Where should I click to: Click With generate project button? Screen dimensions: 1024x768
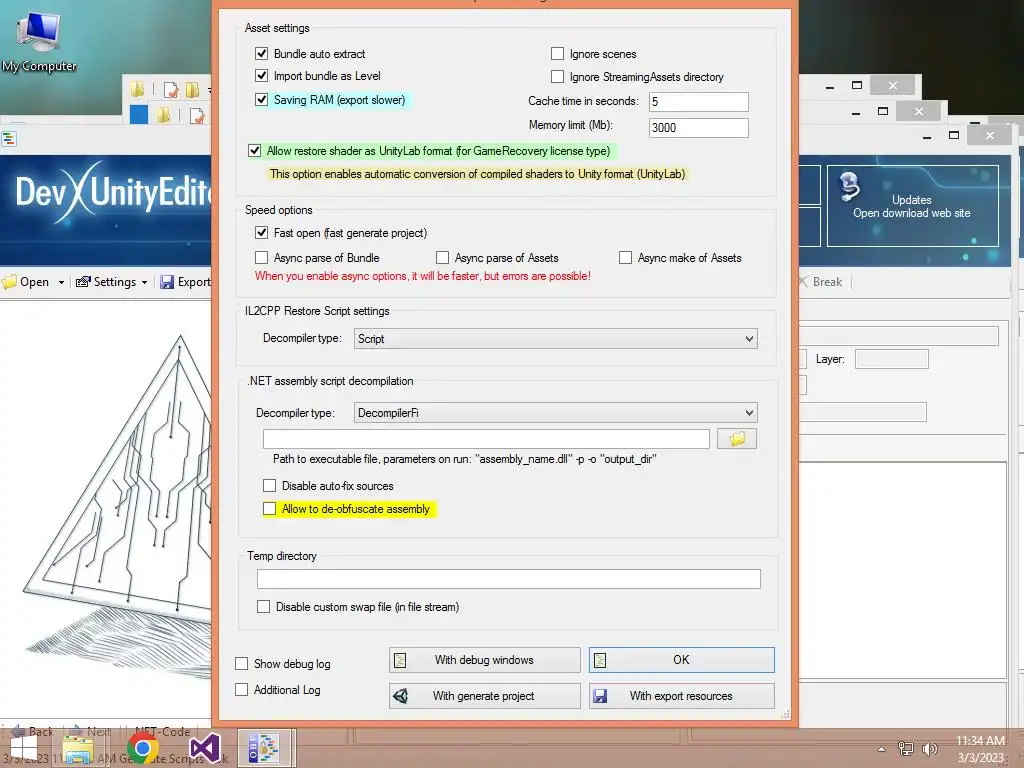point(485,696)
